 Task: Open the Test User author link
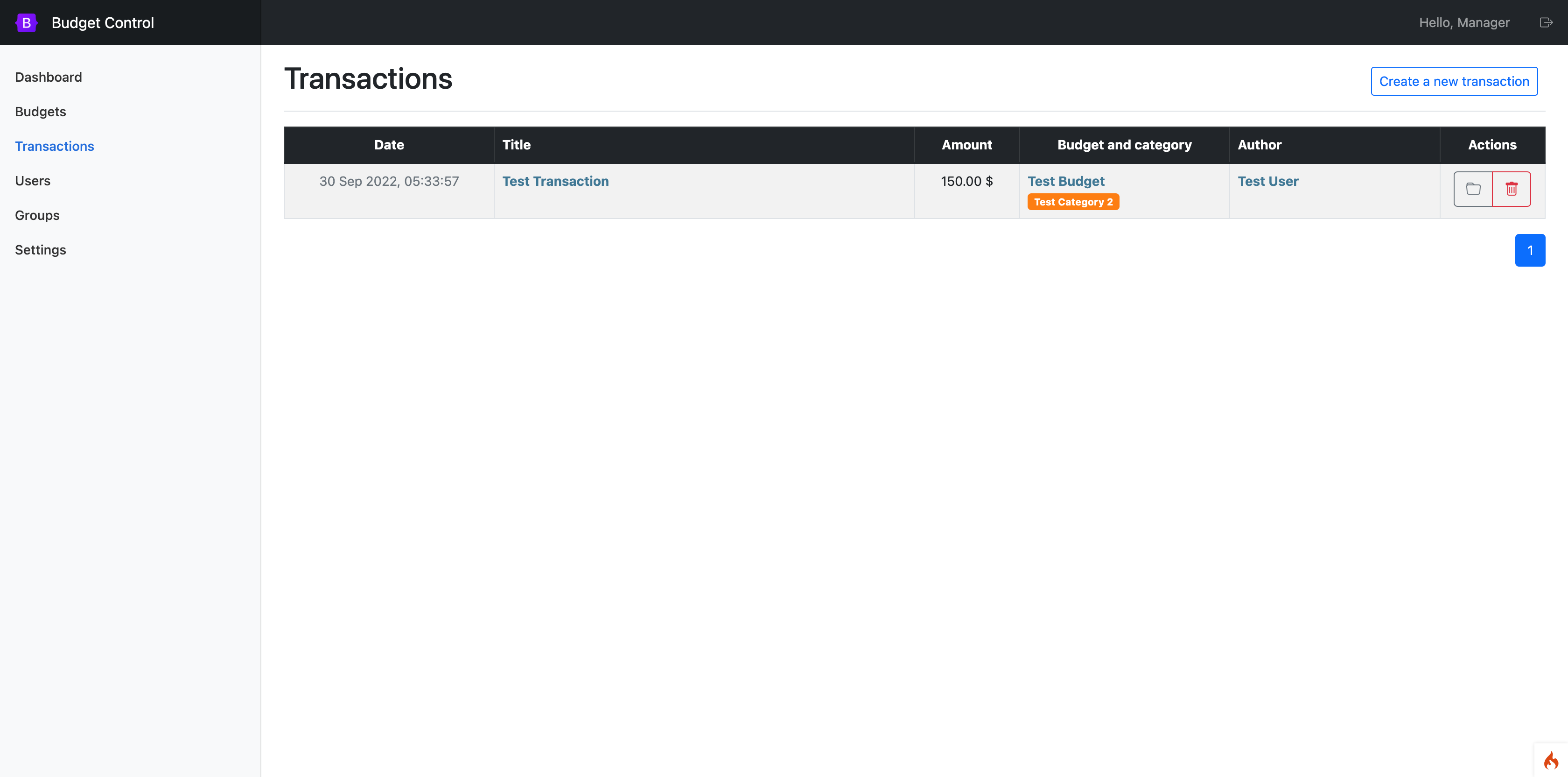1268,182
